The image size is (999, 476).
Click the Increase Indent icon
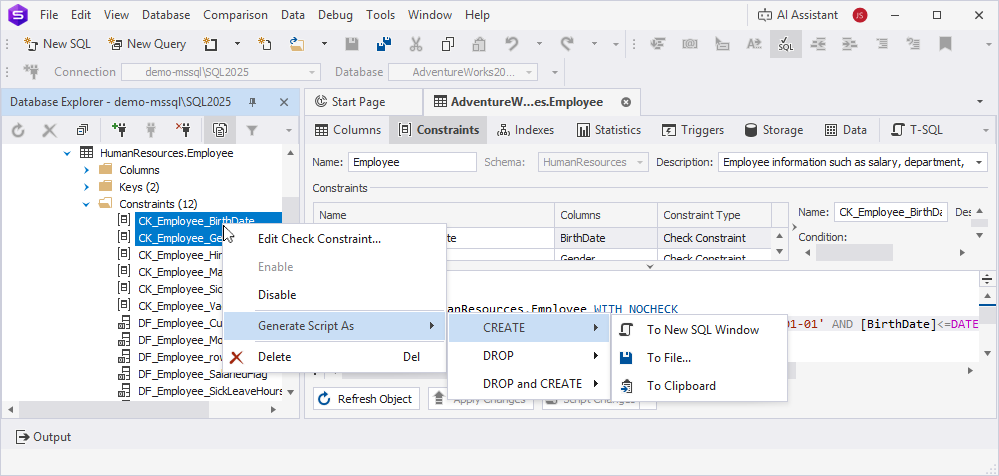849,44
